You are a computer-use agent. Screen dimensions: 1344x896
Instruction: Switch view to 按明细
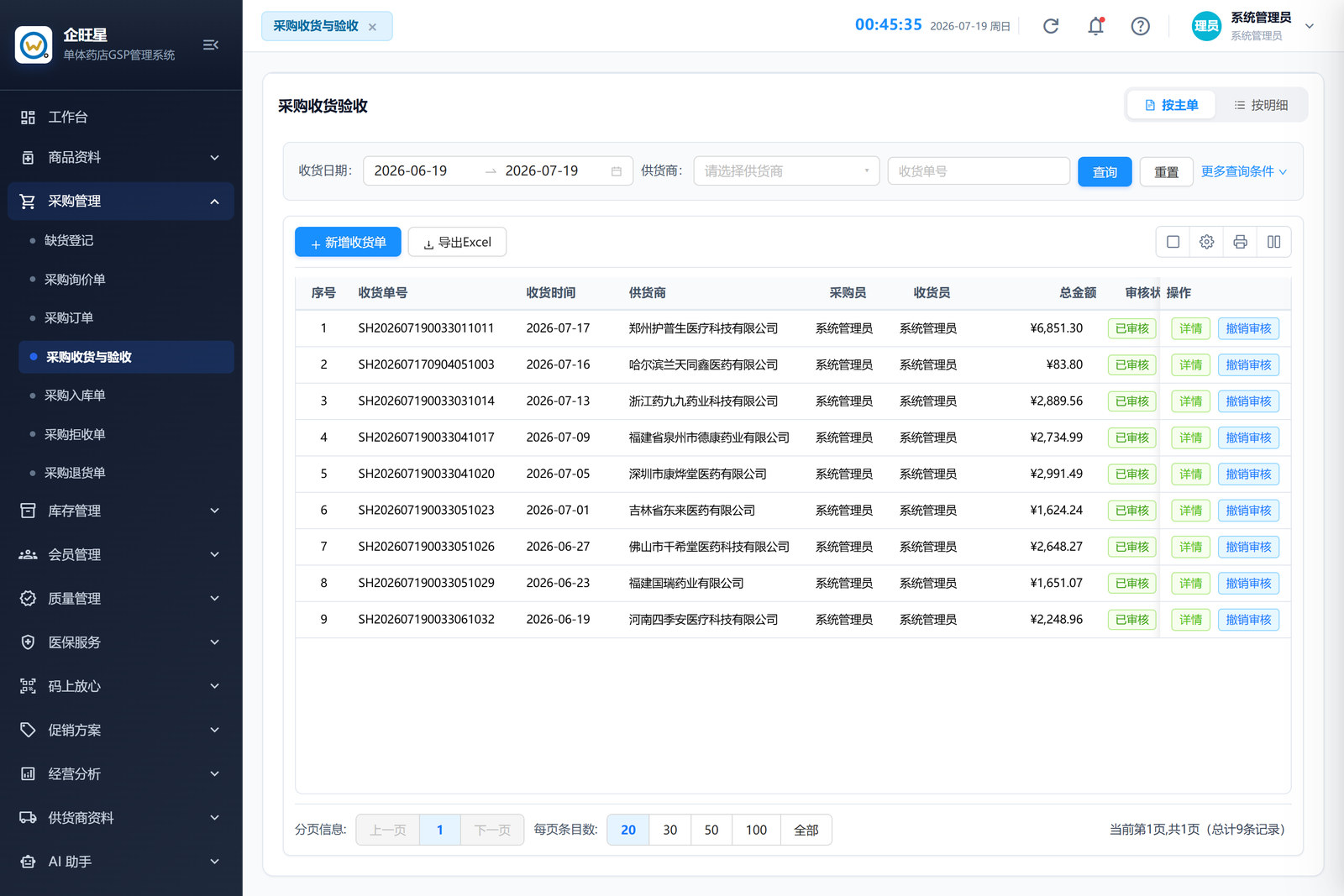(1261, 105)
